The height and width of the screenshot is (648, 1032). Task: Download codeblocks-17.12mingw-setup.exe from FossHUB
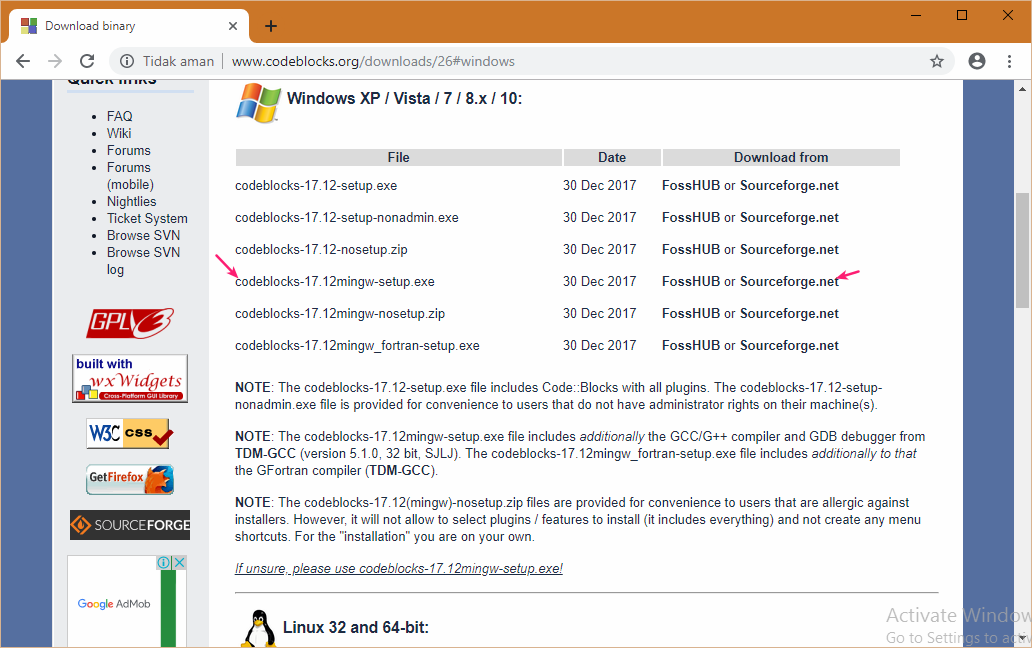(x=693, y=281)
